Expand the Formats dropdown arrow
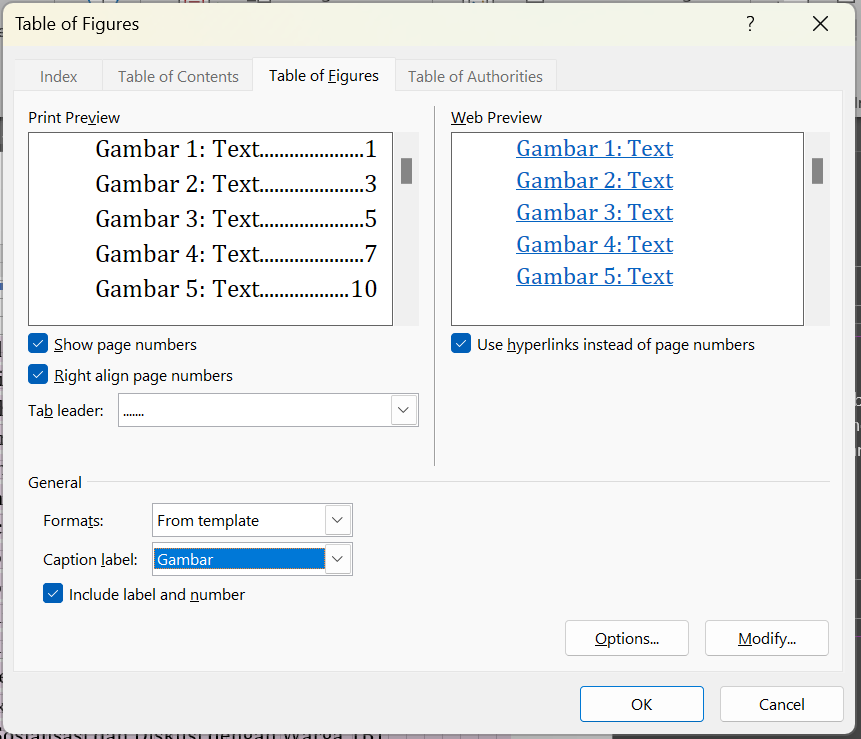The height and width of the screenshot is (739, 861). (337, 519)
